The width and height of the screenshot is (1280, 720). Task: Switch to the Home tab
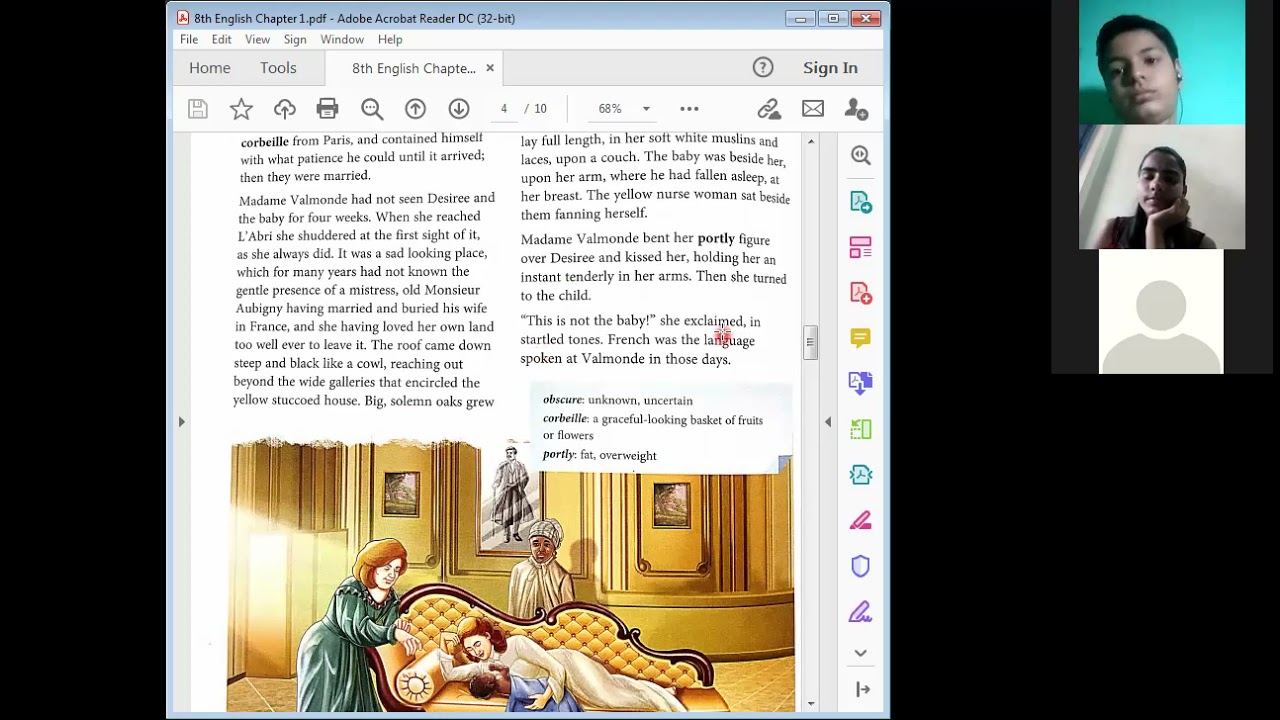point(210,68)
